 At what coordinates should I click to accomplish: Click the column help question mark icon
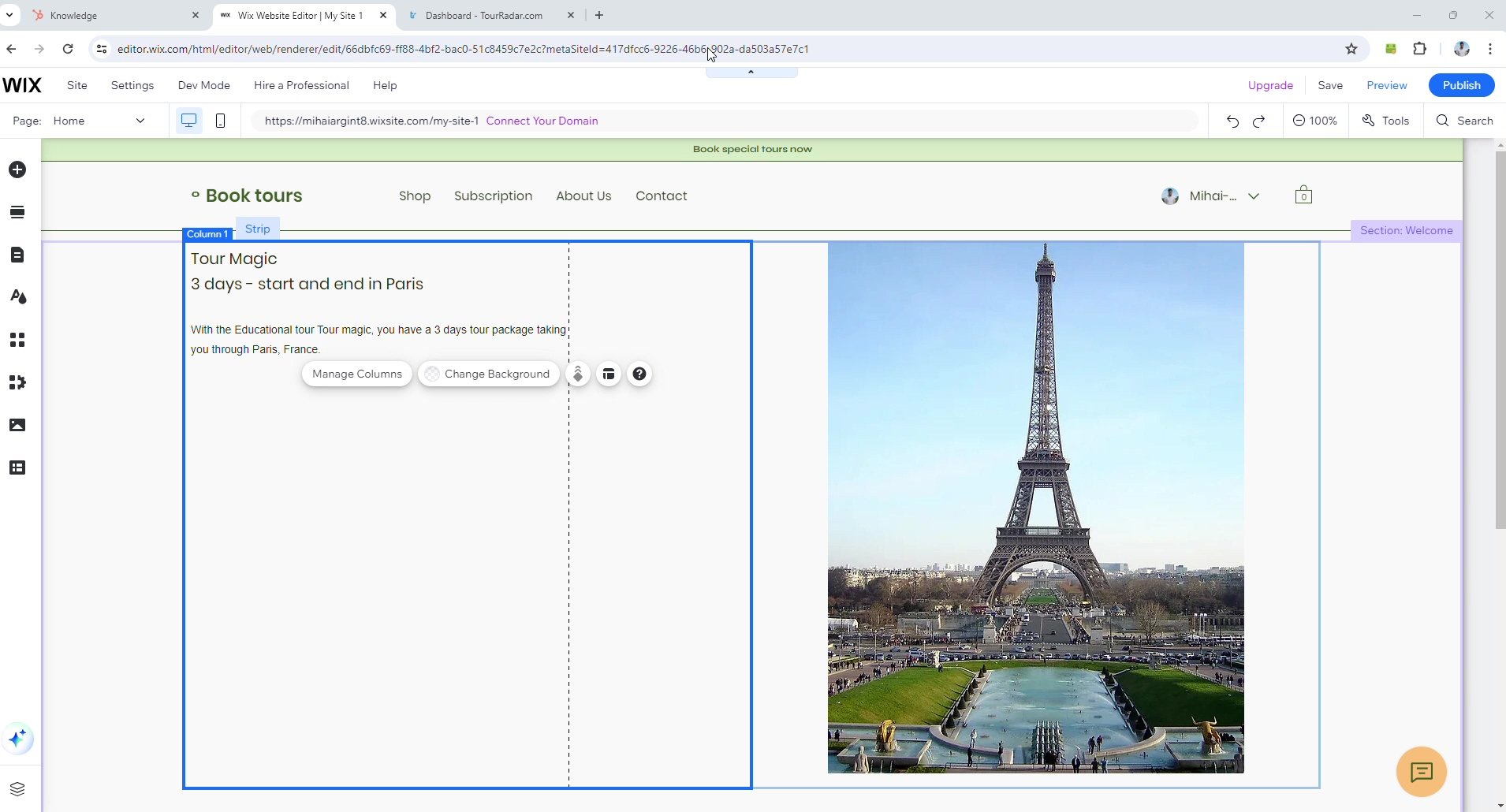point(639,374)
